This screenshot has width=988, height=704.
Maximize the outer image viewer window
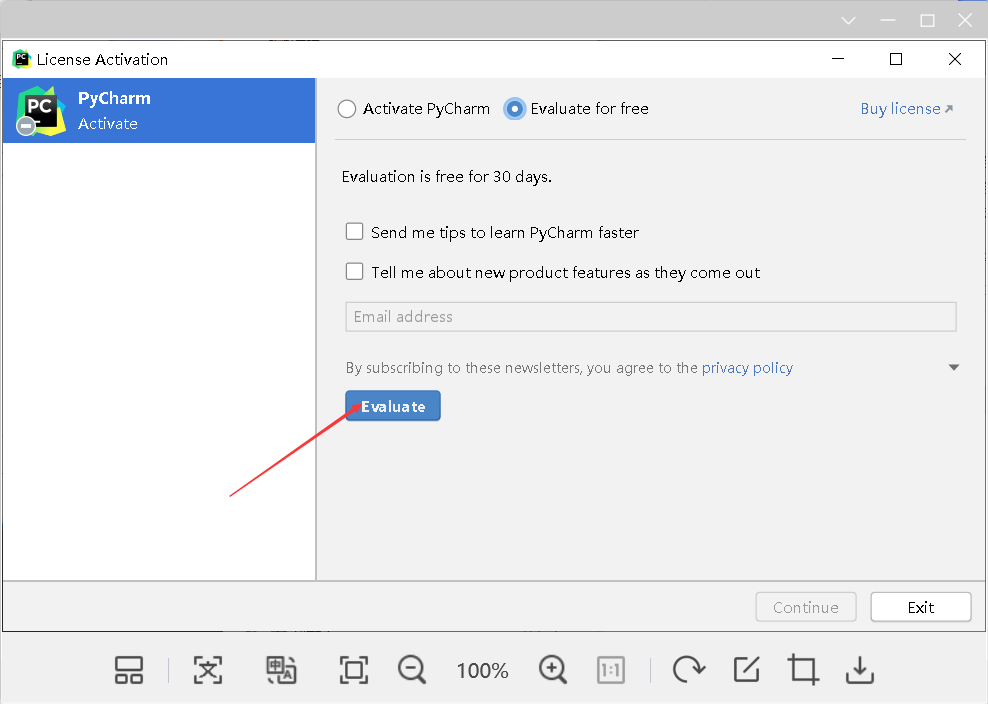[x=928, y=21]
